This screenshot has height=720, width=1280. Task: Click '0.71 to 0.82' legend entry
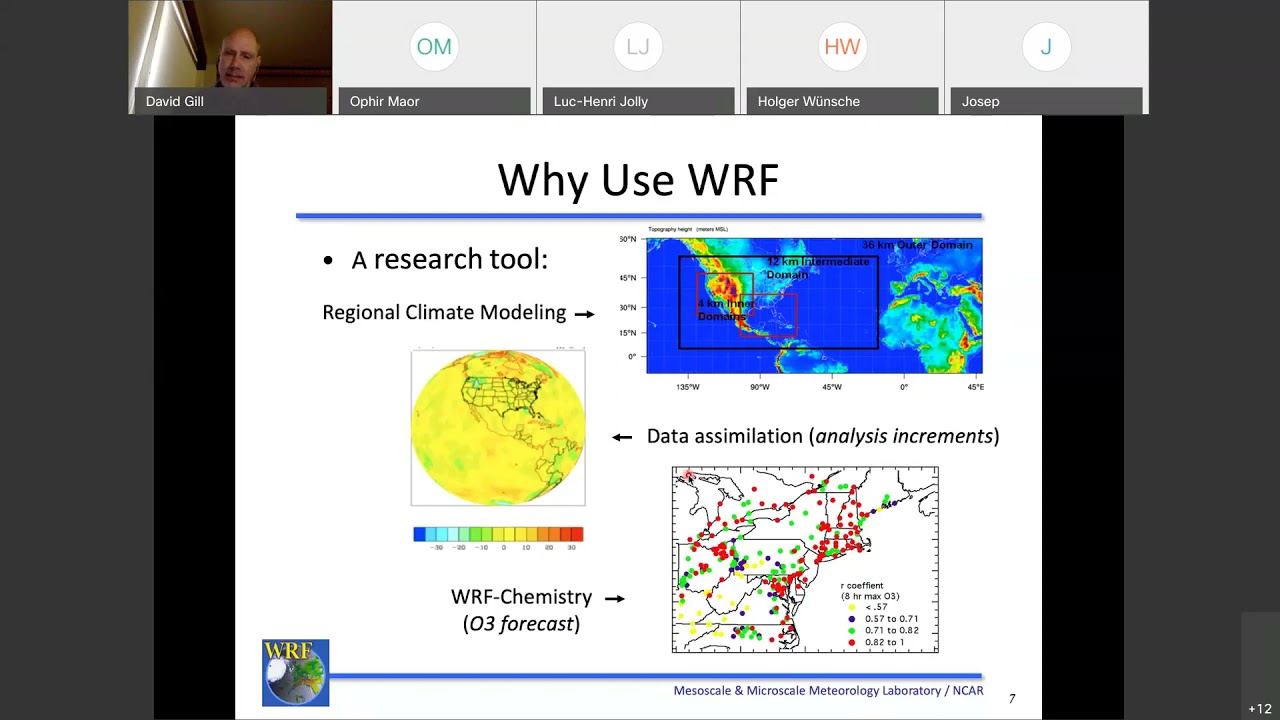pos(883,631)
